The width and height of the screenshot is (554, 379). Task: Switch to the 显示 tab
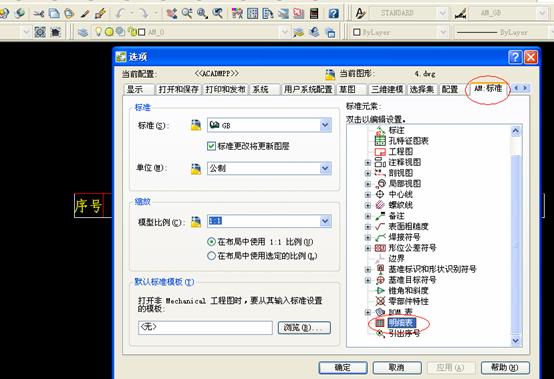click(139, 90)
